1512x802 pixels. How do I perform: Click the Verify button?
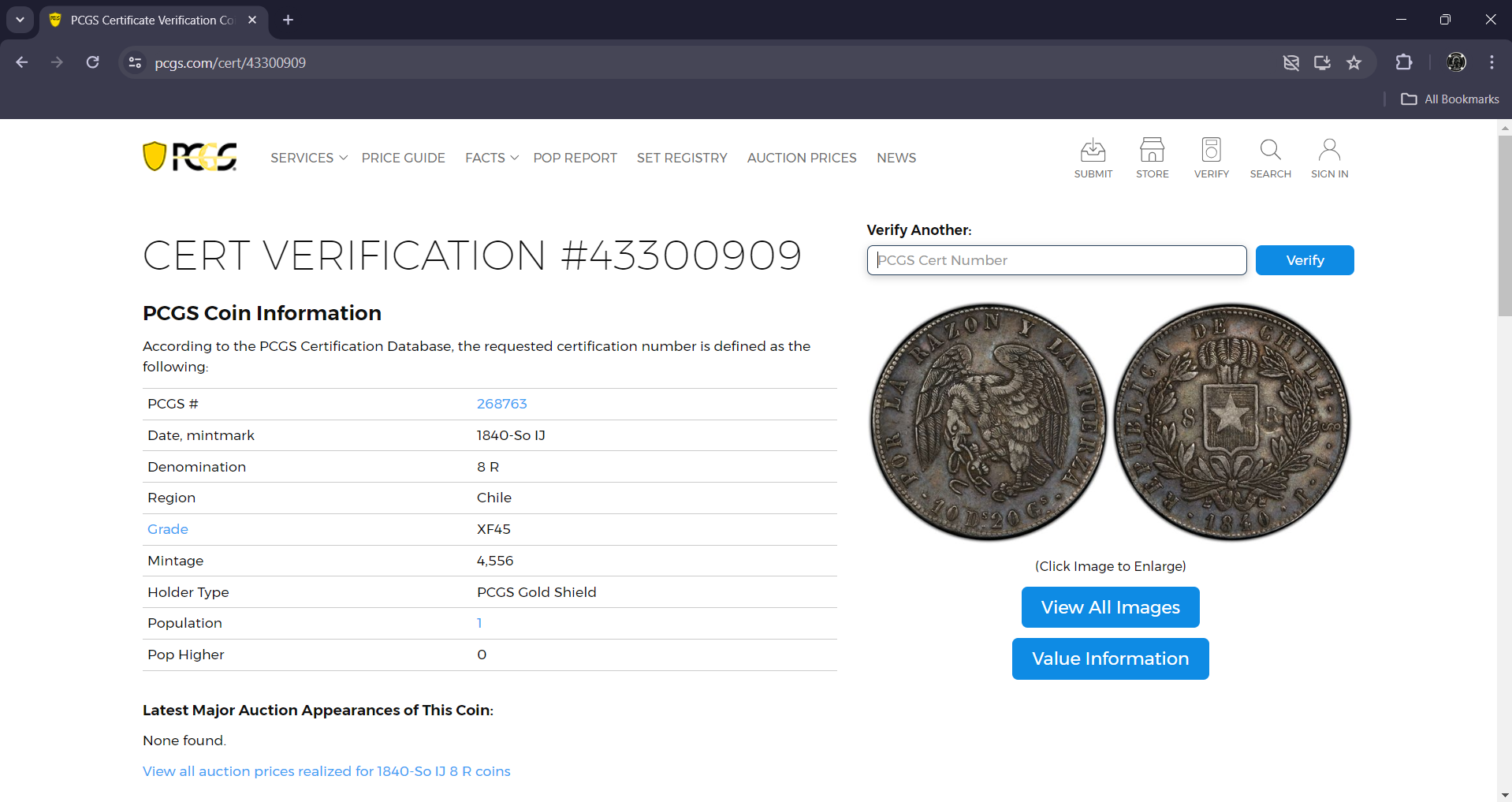(x=1305, y=260)
